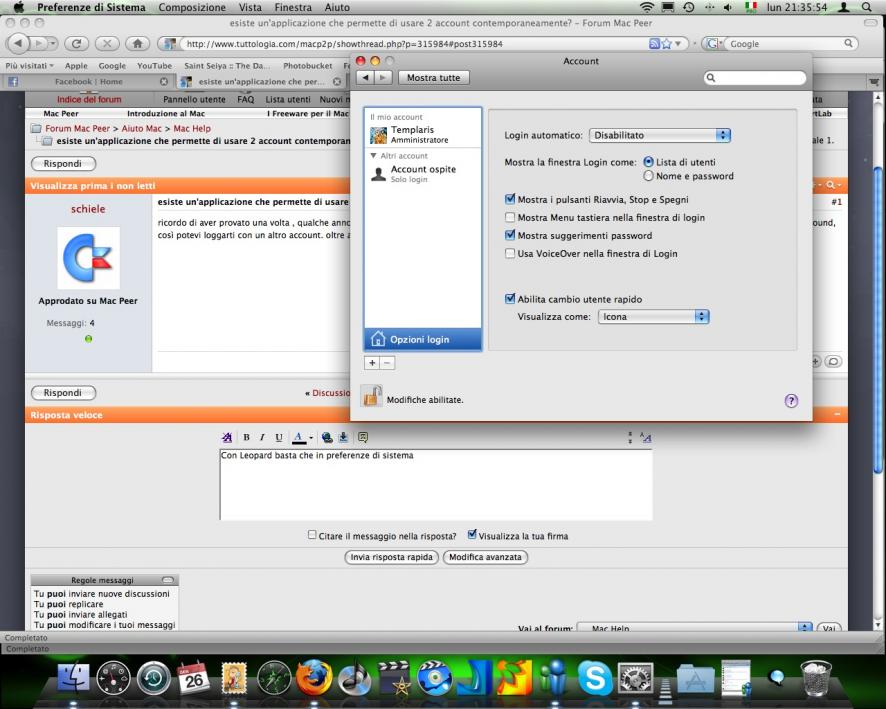Viewport: 886px width, 709px height.
Task: Open Composizione menu
Action: point(192,7)
